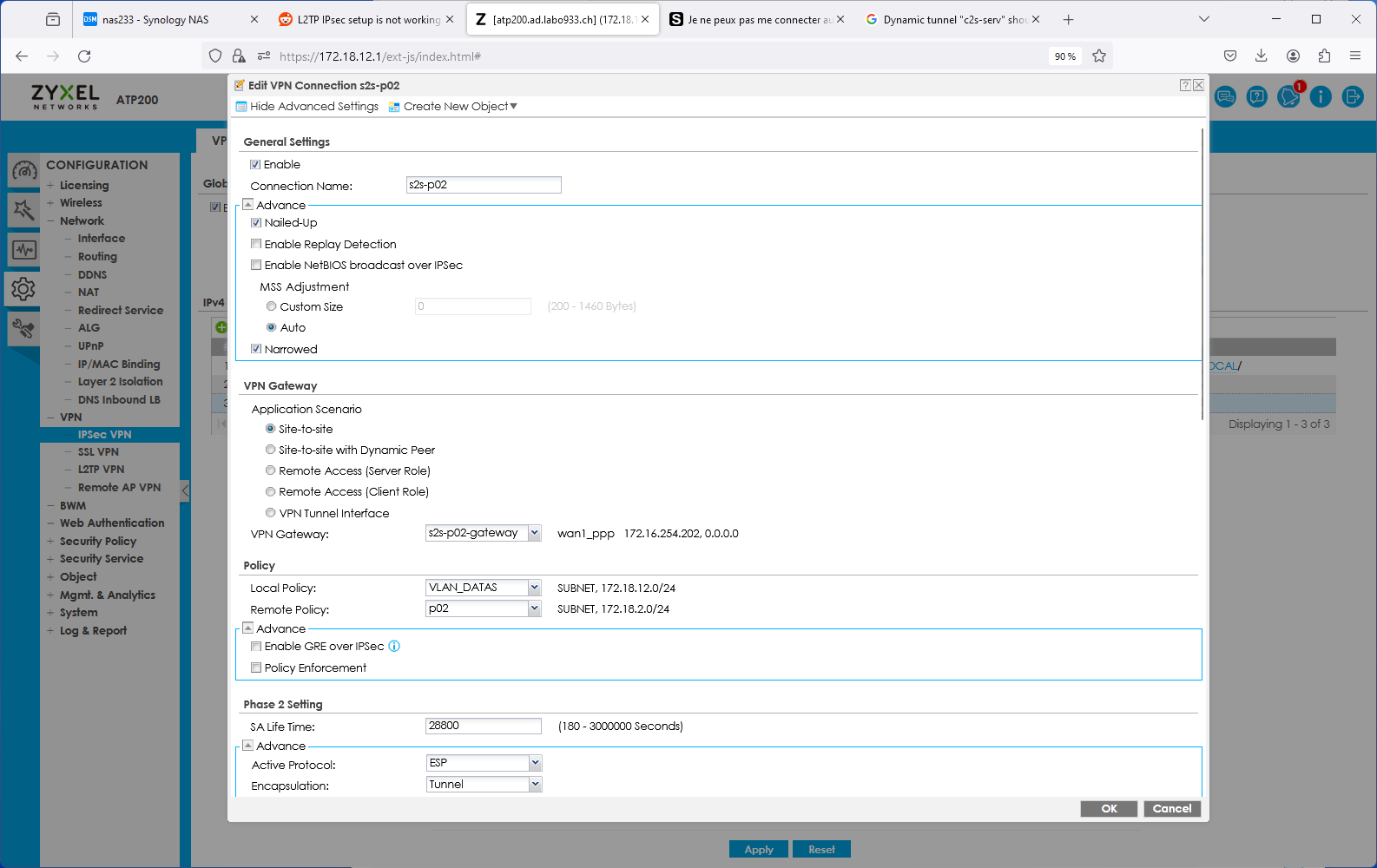Open Create New Object menu
The width and height of the screenshot is (1377, 868).
(453, 107)
